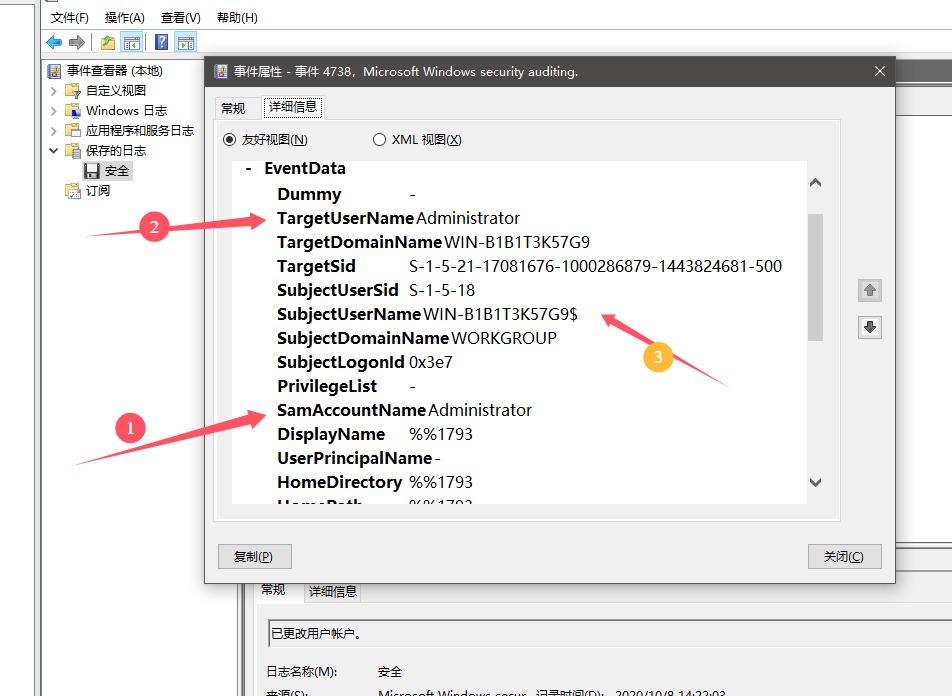Select the XML 视图 radio button
This screenshot has width=952, height=696.
tap(379, 140)
